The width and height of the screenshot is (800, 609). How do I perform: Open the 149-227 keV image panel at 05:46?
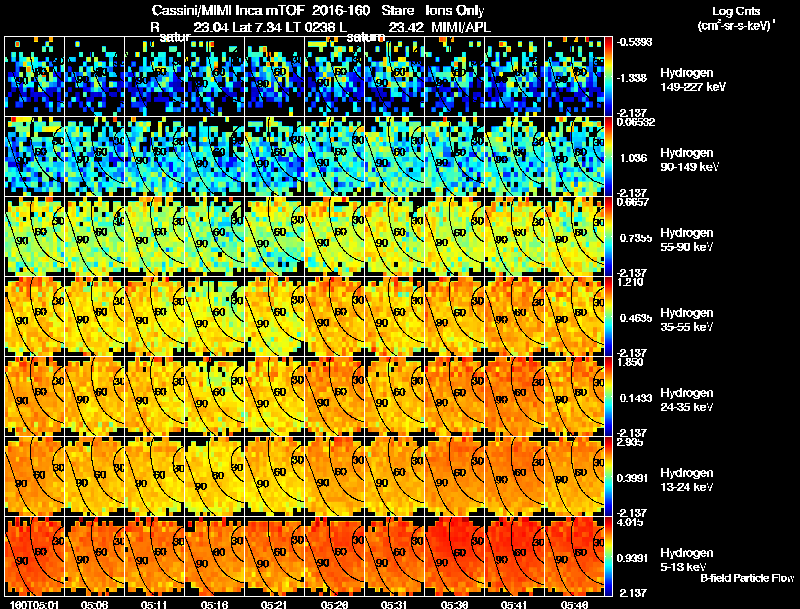click(574, 76)
